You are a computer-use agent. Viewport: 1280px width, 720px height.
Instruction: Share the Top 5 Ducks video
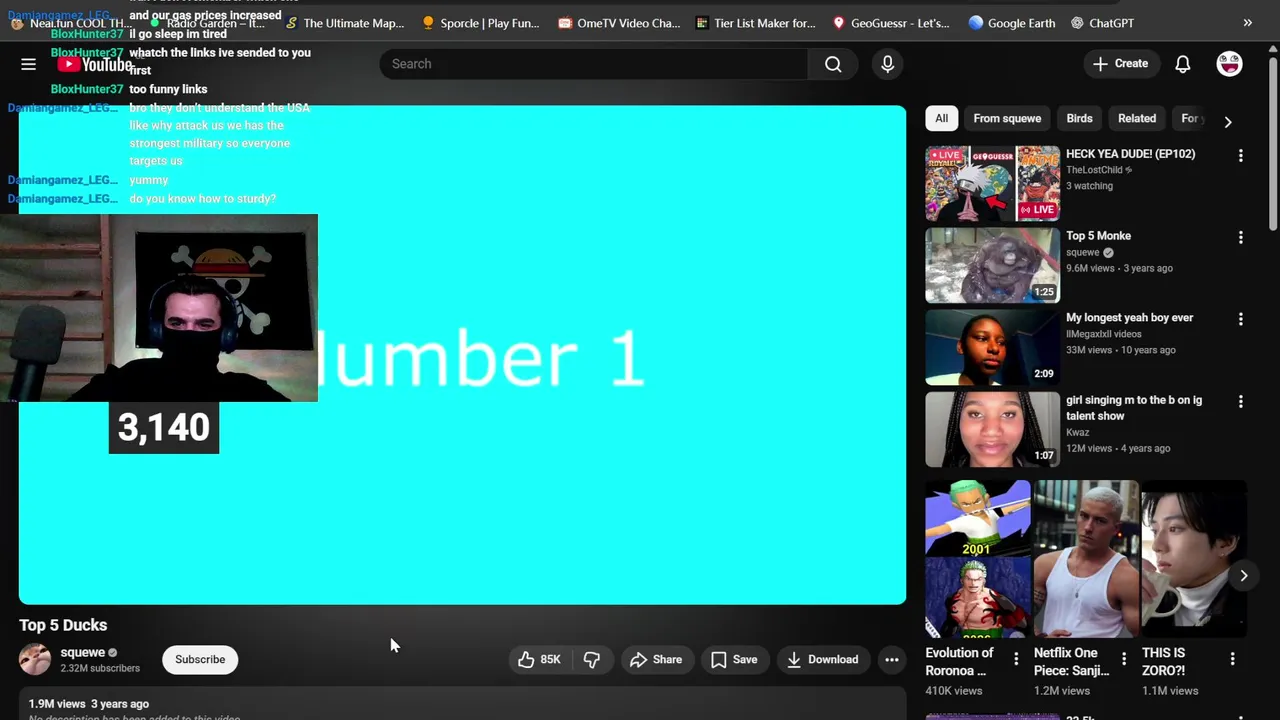656,659
